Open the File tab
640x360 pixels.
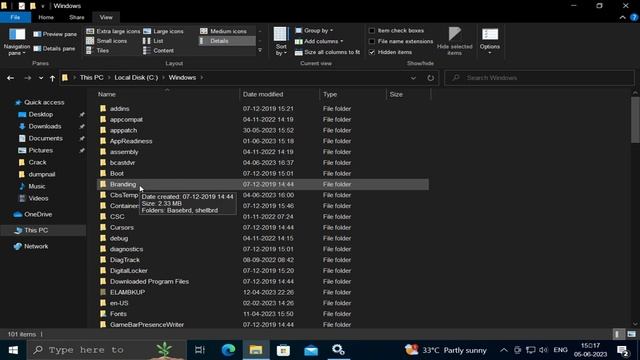[x=15, y=17]
